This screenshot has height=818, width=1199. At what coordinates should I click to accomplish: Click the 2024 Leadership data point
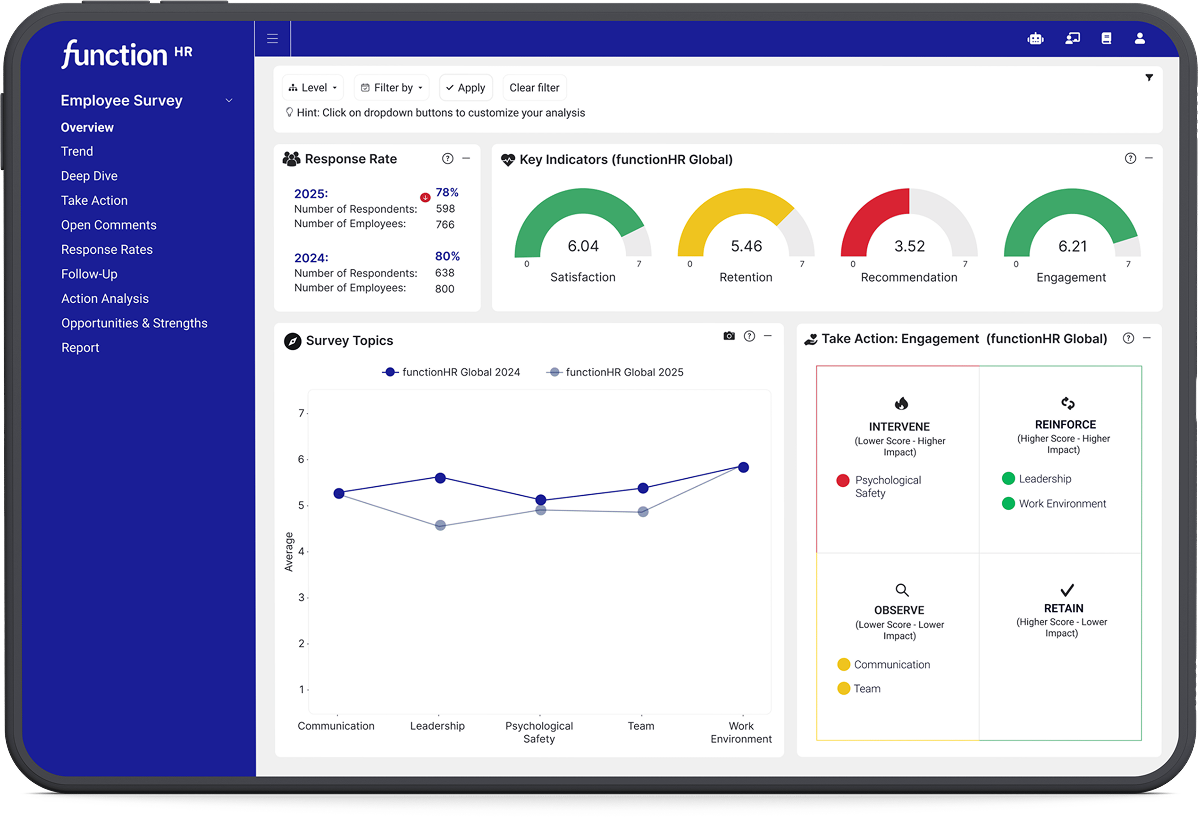pyautogui.click(x=440, y=478)
